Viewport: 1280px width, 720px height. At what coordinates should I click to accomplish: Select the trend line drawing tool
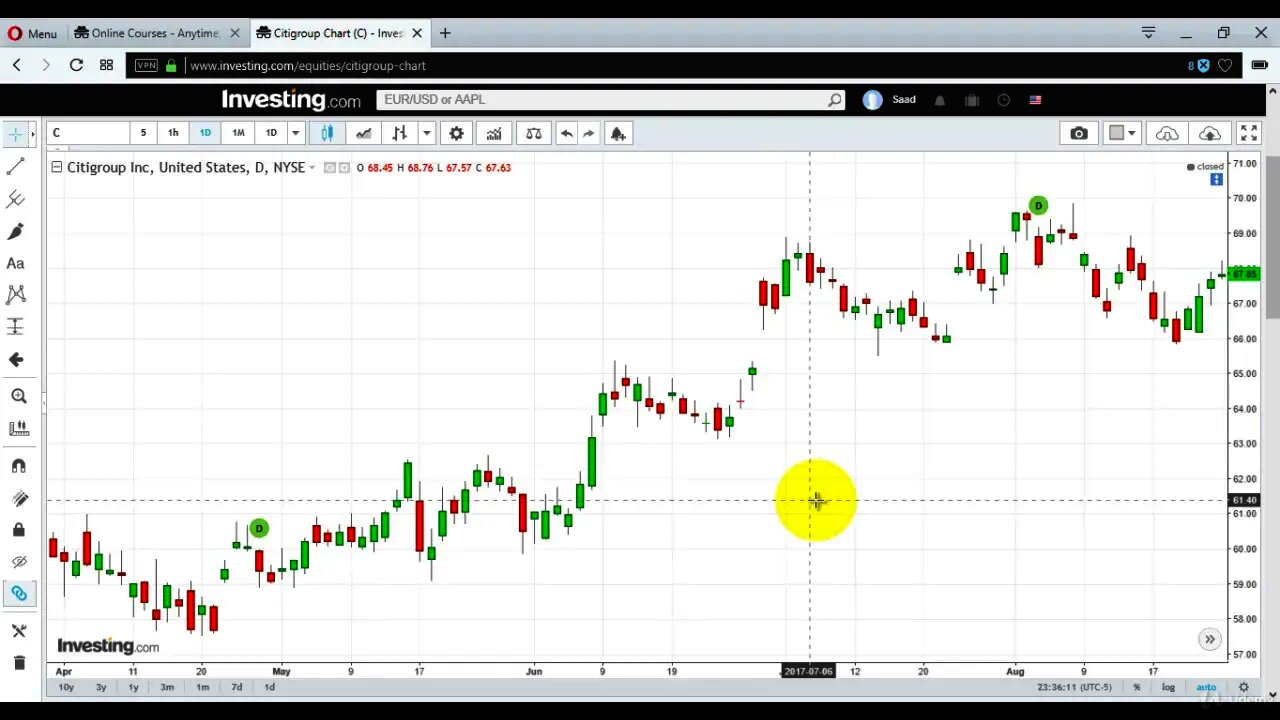tap(16, 167)
